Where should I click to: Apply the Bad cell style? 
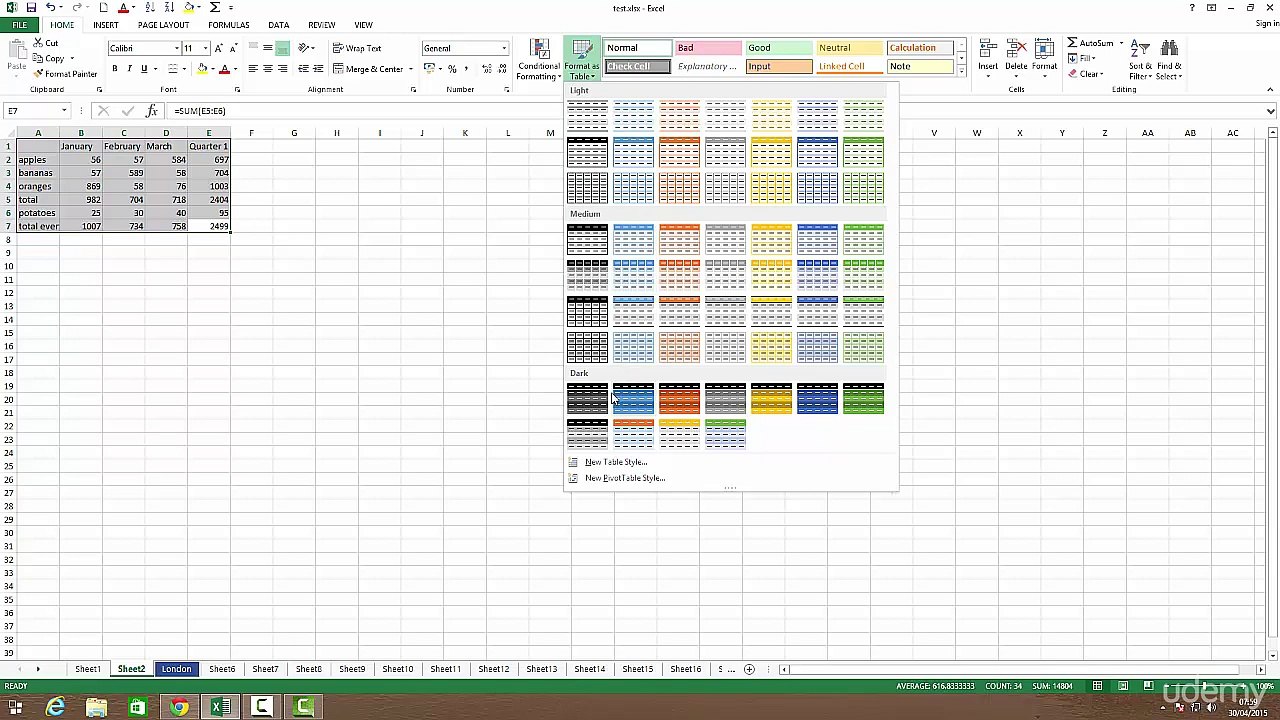708,48
